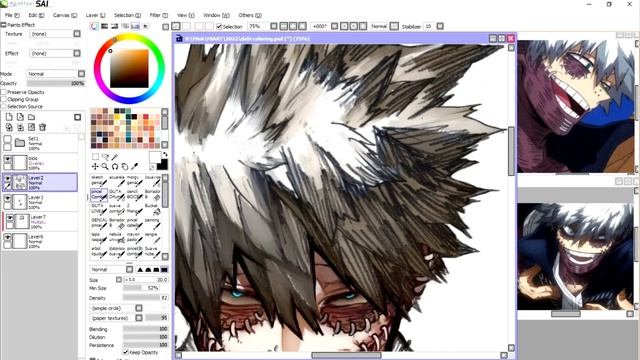
Task: Enable Selection Source option
Action: pos(4,107)
